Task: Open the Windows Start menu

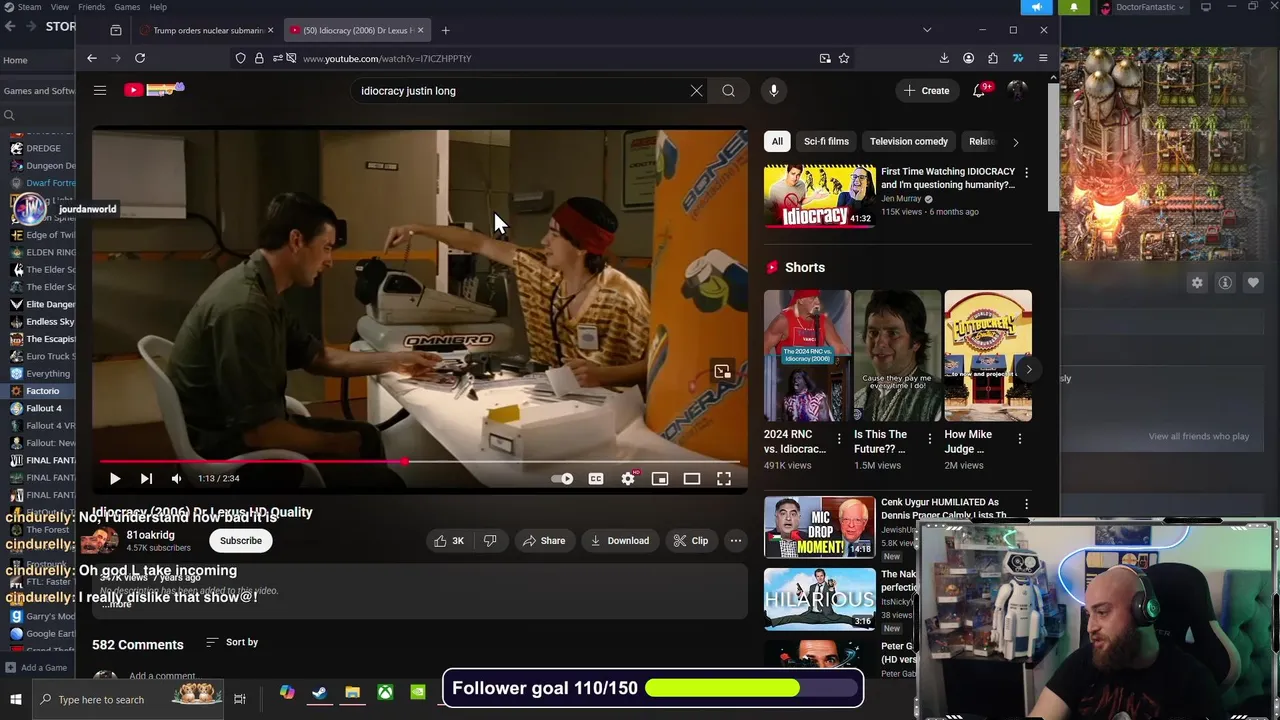Action: point(15,699)
